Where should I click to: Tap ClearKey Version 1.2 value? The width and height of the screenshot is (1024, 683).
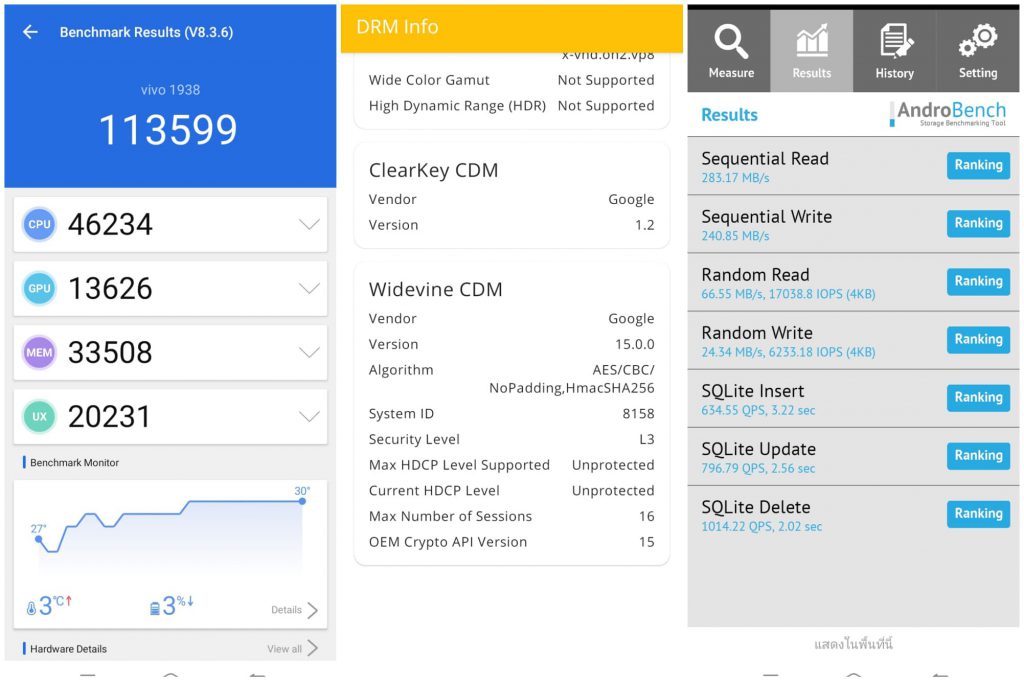(645, 225)
